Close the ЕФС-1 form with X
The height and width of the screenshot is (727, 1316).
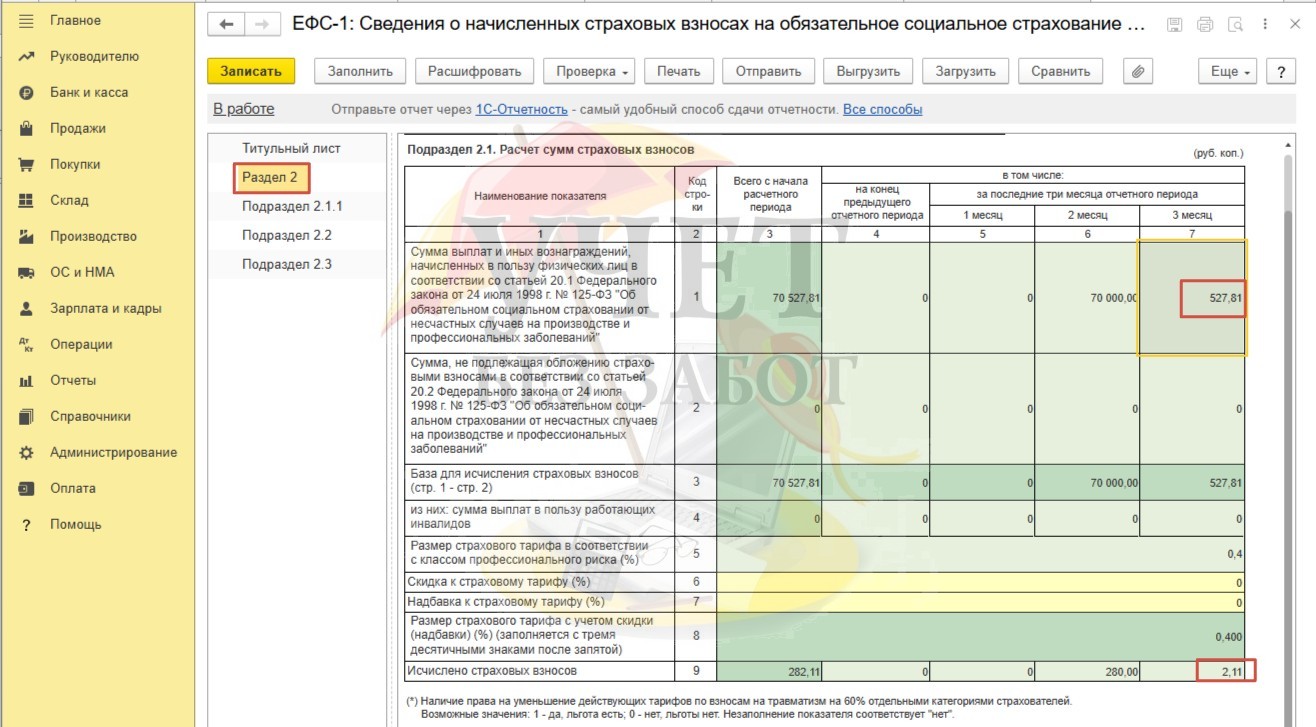click(1295, 25)
